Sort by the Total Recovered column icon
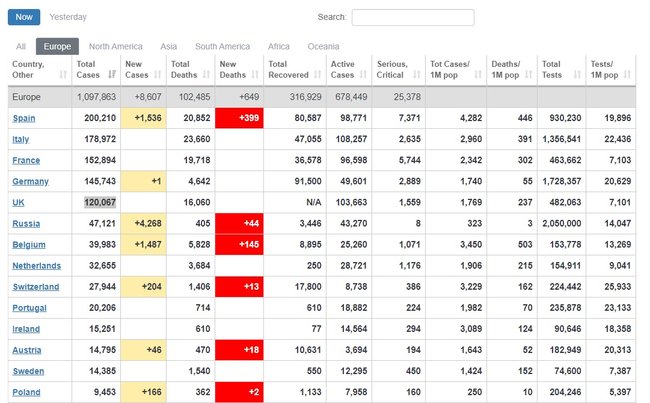This screenshot has width=650, height=403. (318, 75)
